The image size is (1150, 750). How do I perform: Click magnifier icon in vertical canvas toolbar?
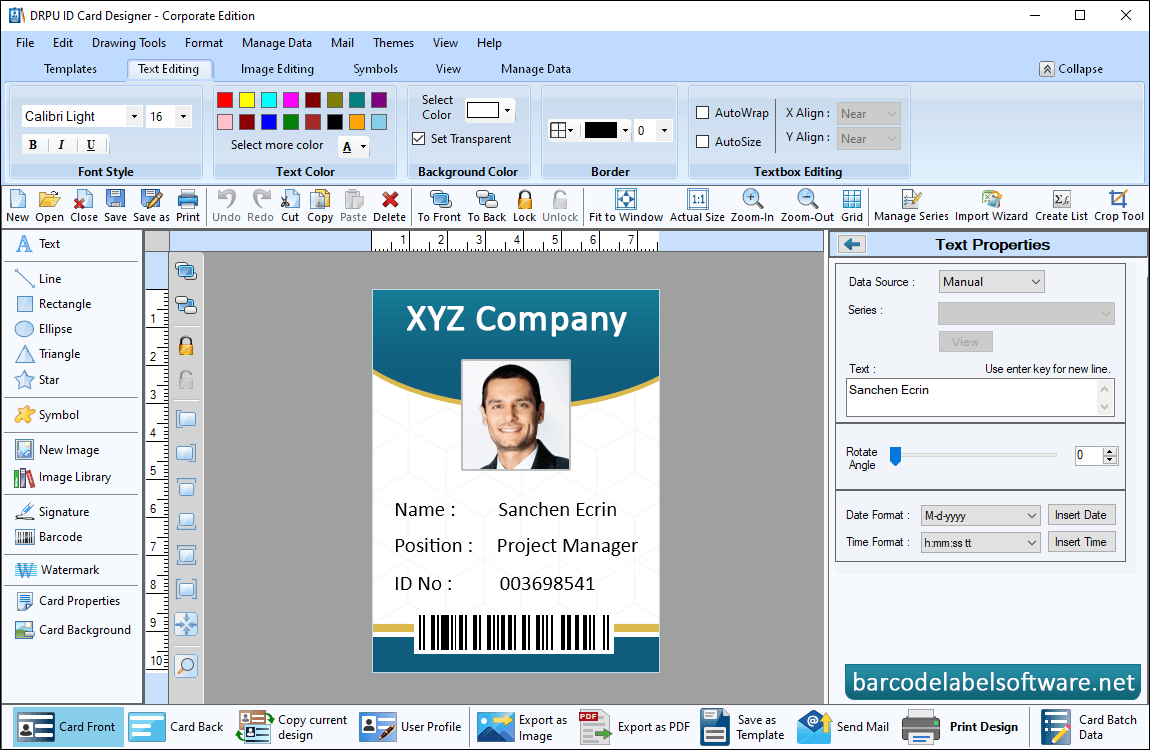(x=186, y=666)
